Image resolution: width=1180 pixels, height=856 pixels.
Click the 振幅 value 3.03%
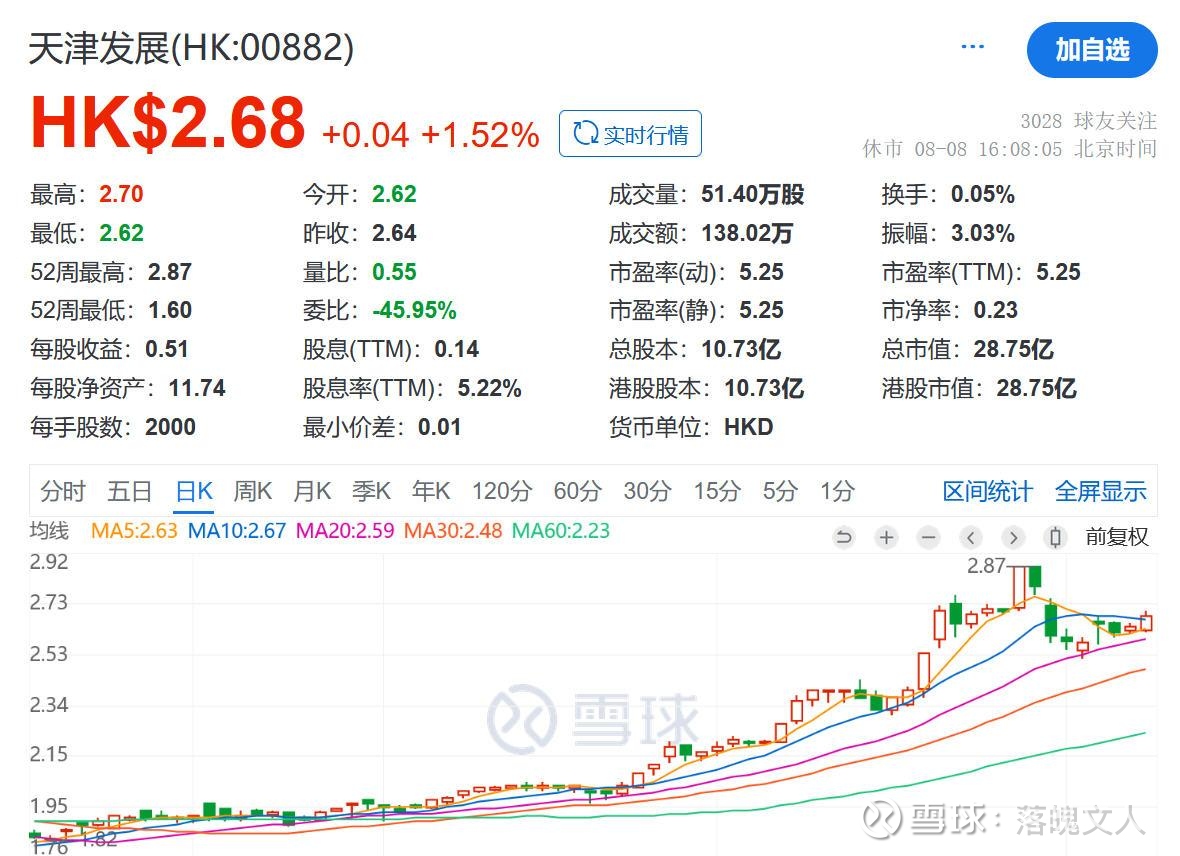(982, 233)
